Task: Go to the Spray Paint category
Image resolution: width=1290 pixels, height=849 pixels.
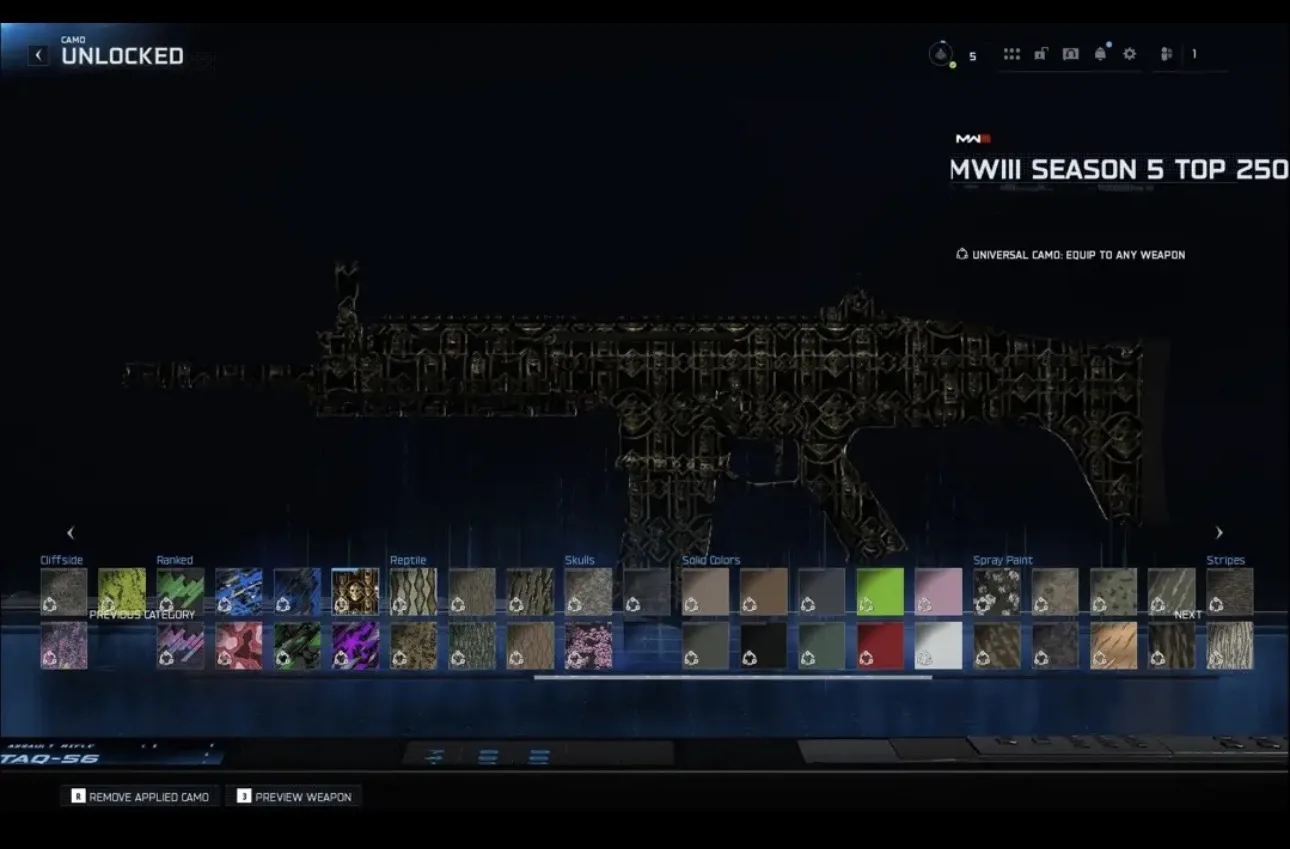Action: click(1002, 560)
